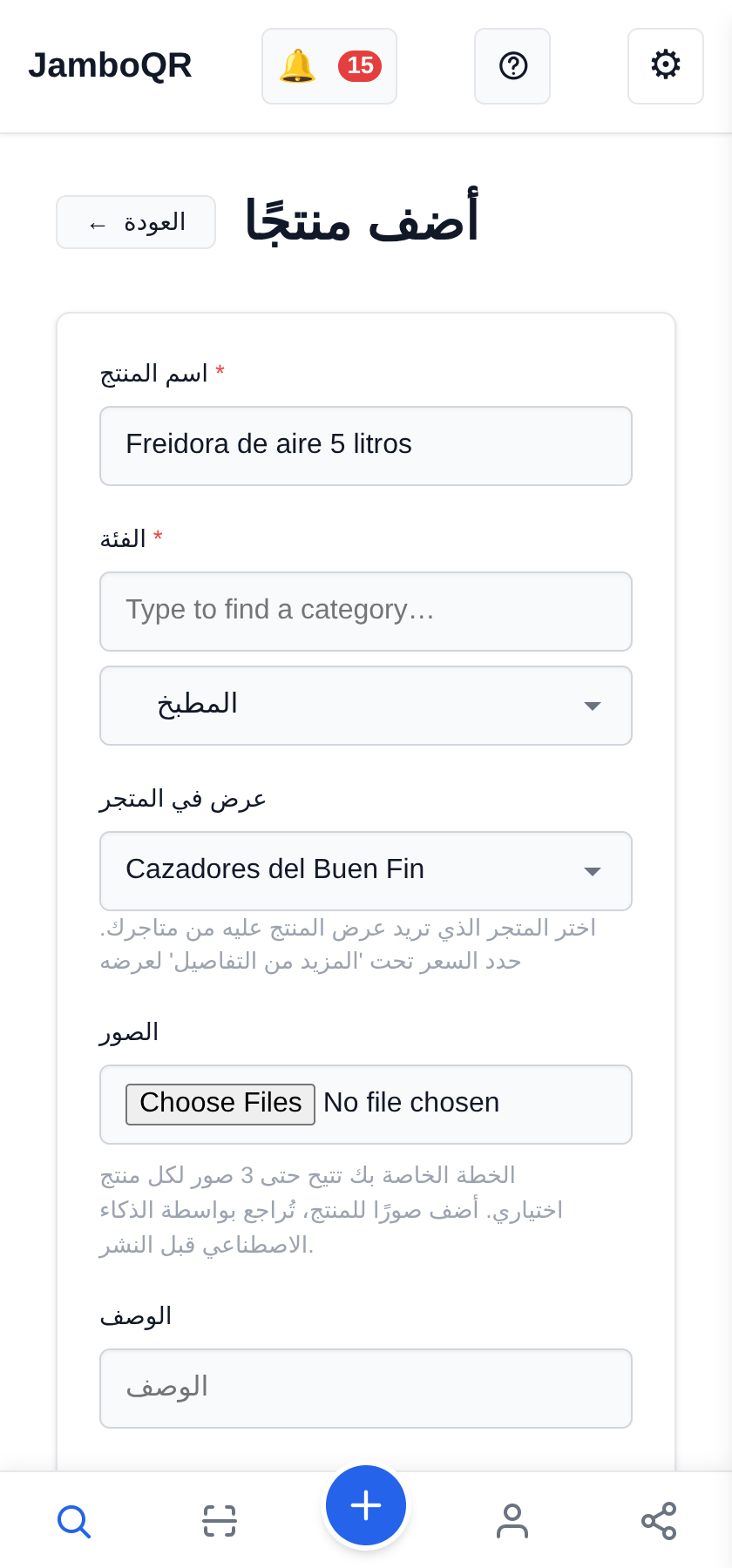Click the category dropdown caret arrow
This screenshot has height=1568, width=732.
(x=593, y=706)
